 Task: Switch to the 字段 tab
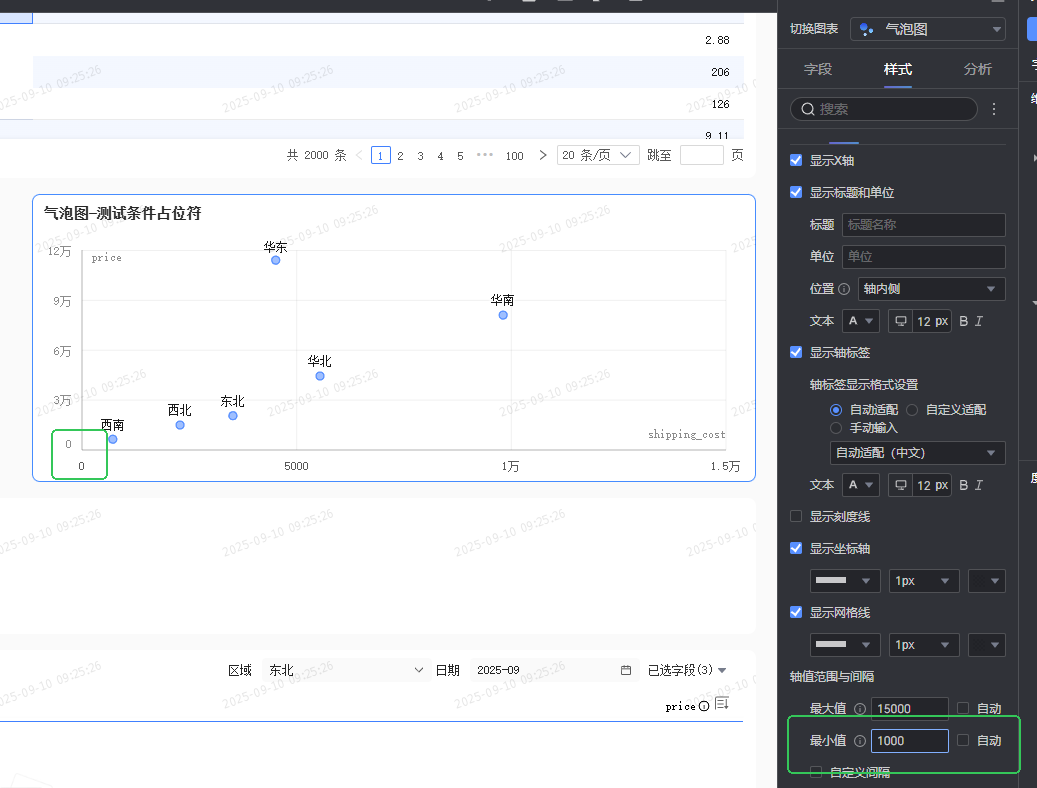click(818, 69)
